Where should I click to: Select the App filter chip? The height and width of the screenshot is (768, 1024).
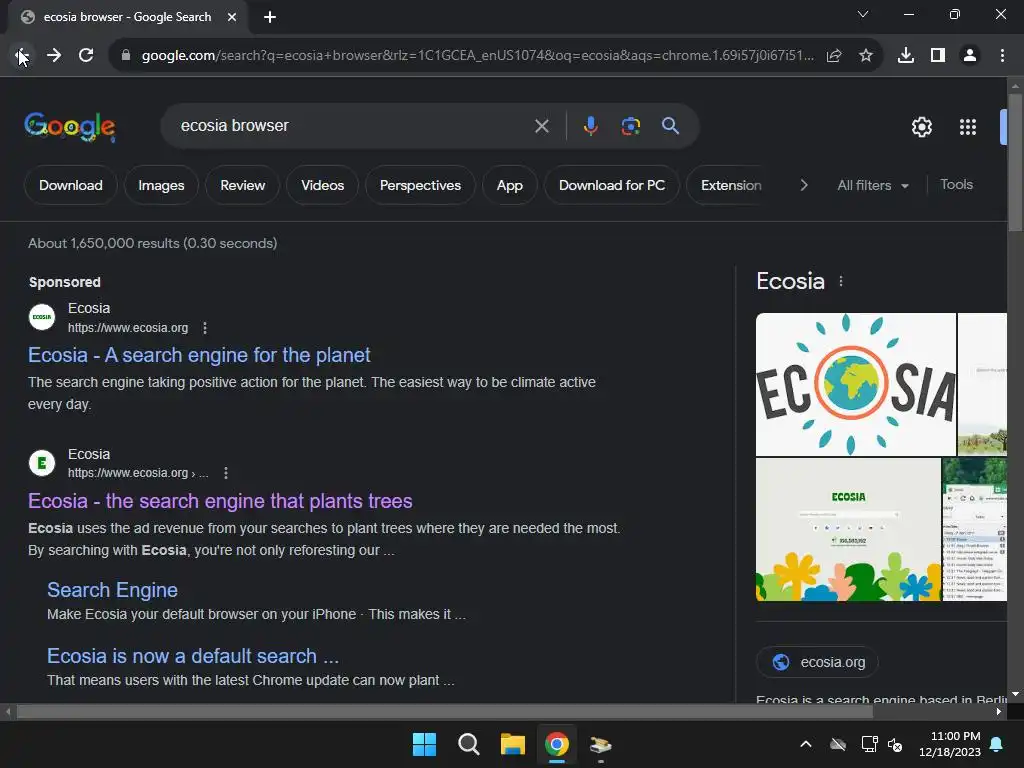509,185
